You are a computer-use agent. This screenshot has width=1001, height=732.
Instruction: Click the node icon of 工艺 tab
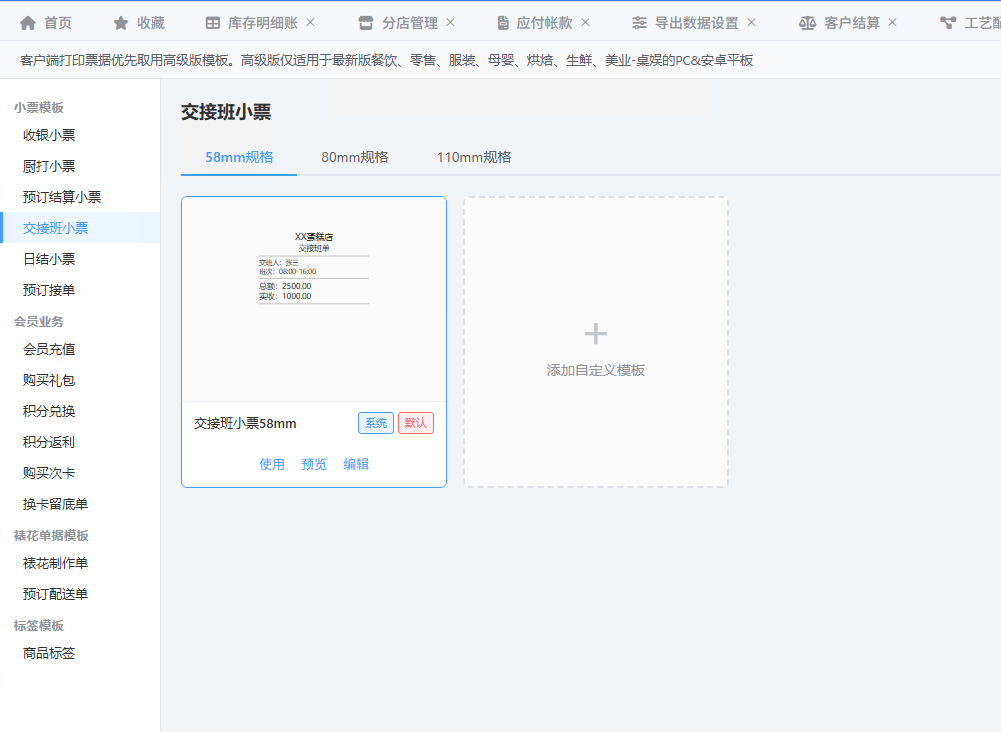(948, 23)
